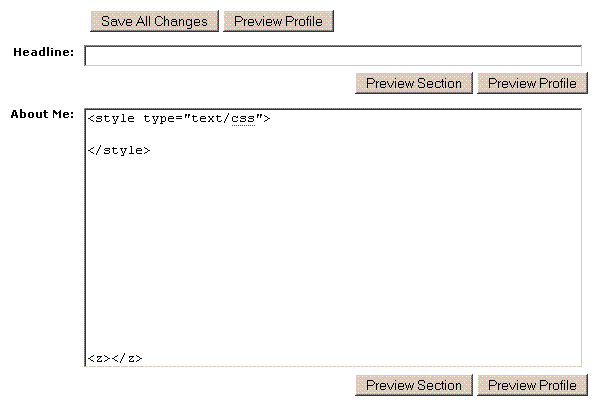Click Preview Section below the About Me box
606x402 pixels.
pyautogui.click(x=413, y=385)
